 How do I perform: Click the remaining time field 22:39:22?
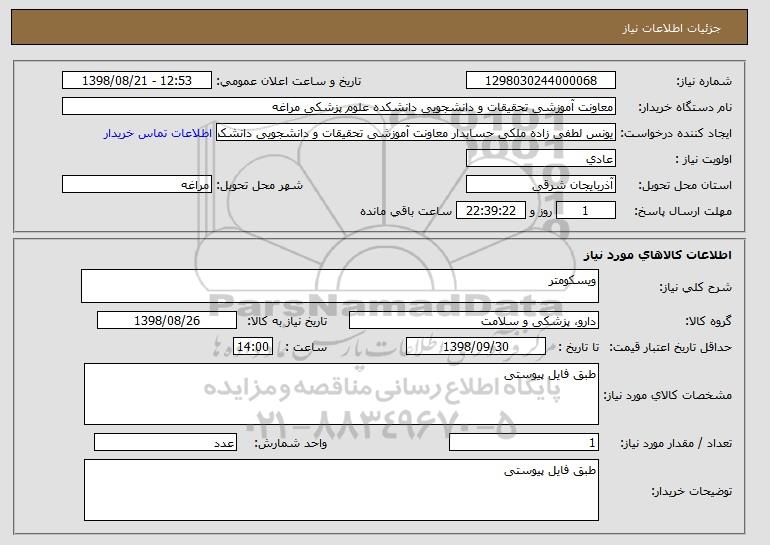pyautogui.click(x=491, y=211)
